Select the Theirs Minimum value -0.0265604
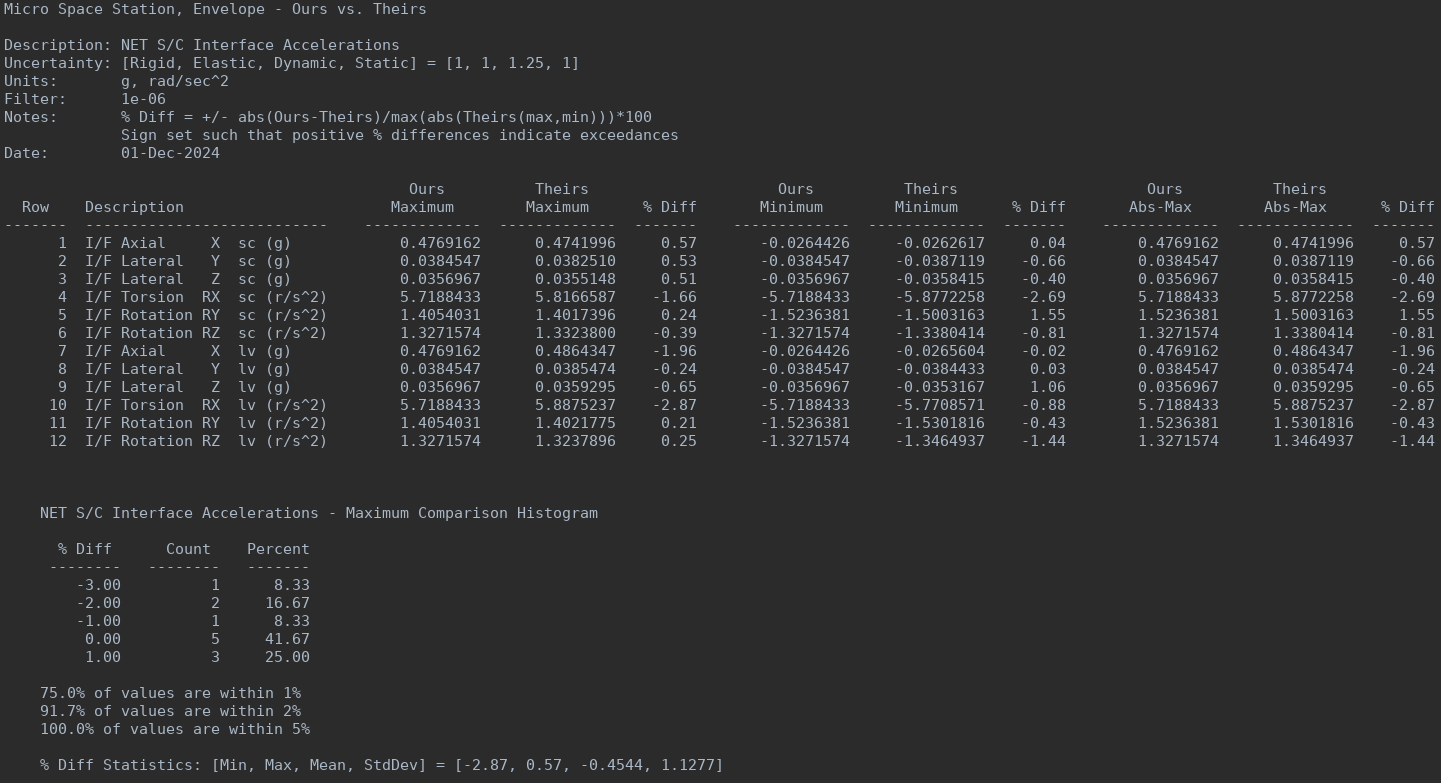 pyautogui.click(x=940, y=351)
